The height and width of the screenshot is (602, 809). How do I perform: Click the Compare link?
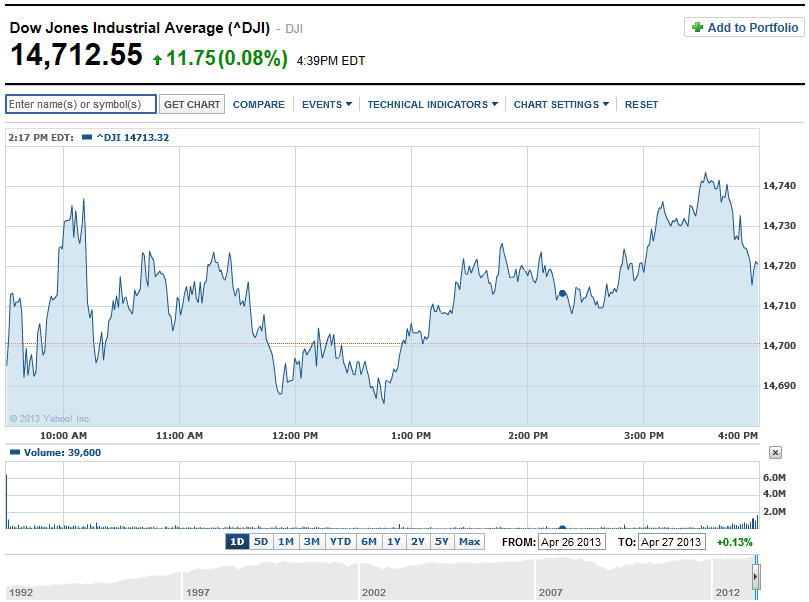click(x=258, y=104)
